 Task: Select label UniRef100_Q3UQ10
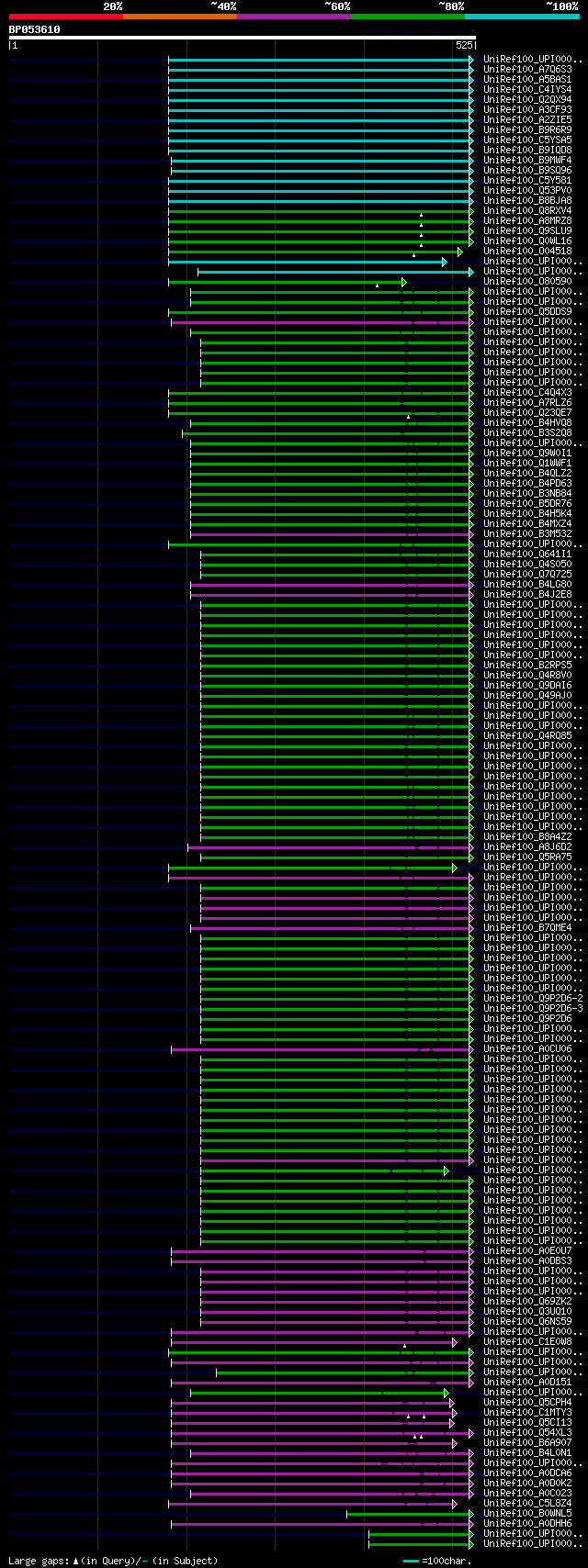(527, 1311)
